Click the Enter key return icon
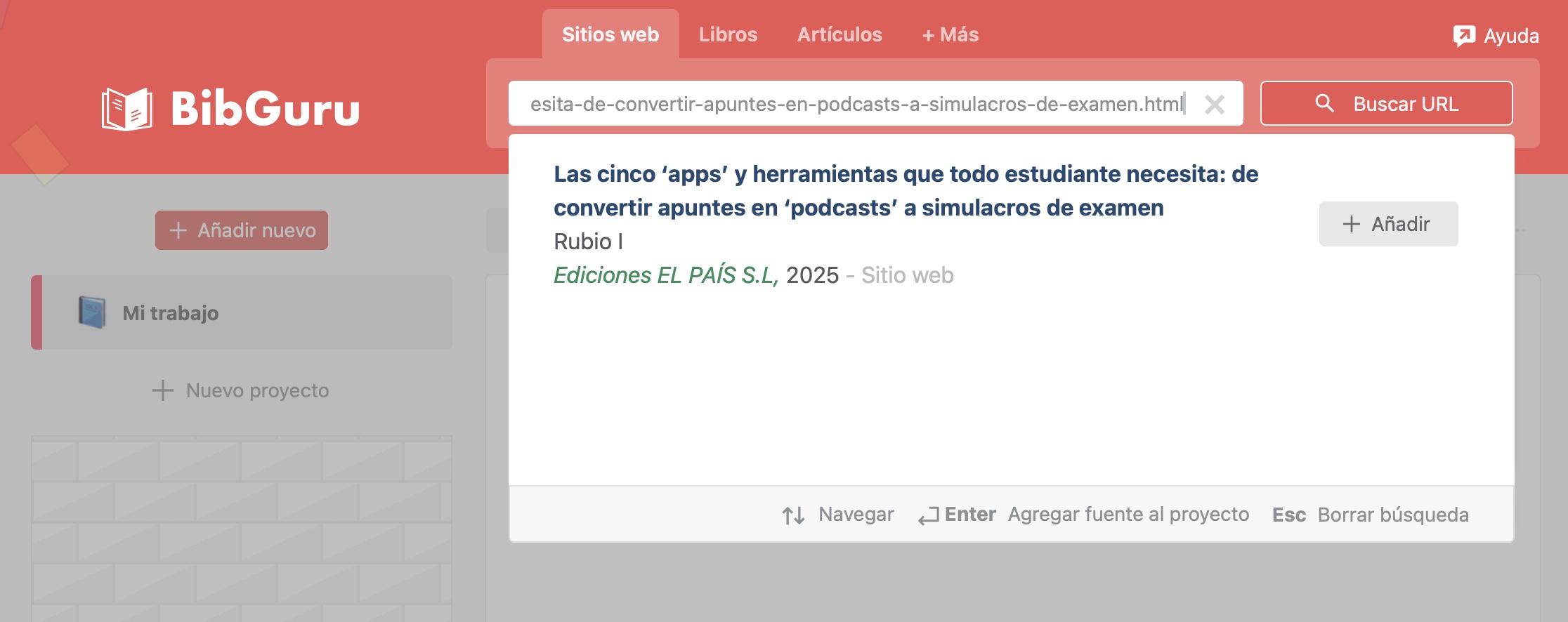 pos(929,516)
